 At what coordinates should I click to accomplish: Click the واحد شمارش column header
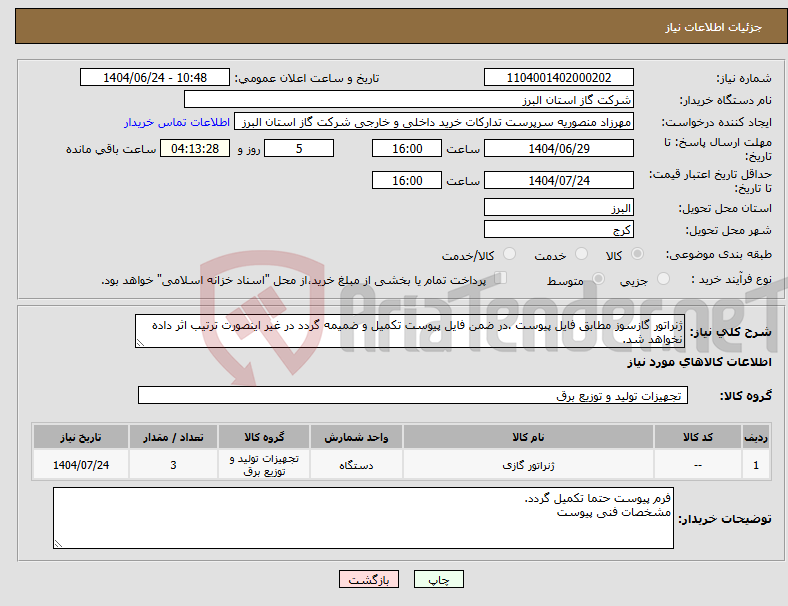(356, 437)
